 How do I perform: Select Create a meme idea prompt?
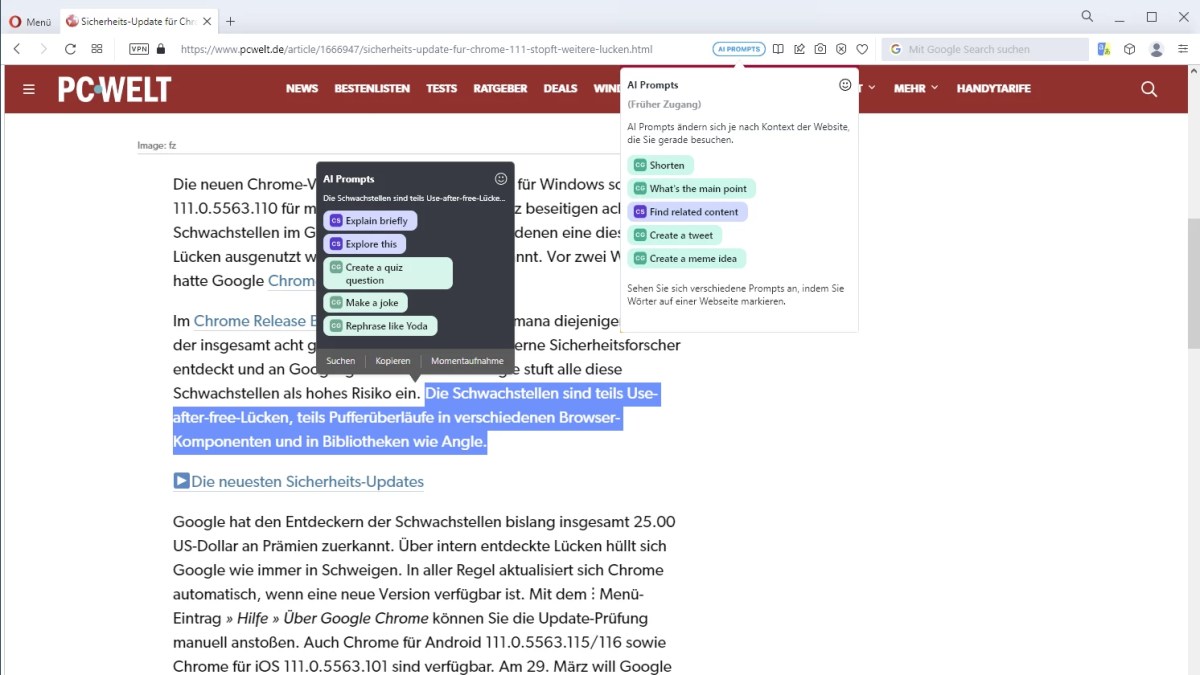click(686, 258)
